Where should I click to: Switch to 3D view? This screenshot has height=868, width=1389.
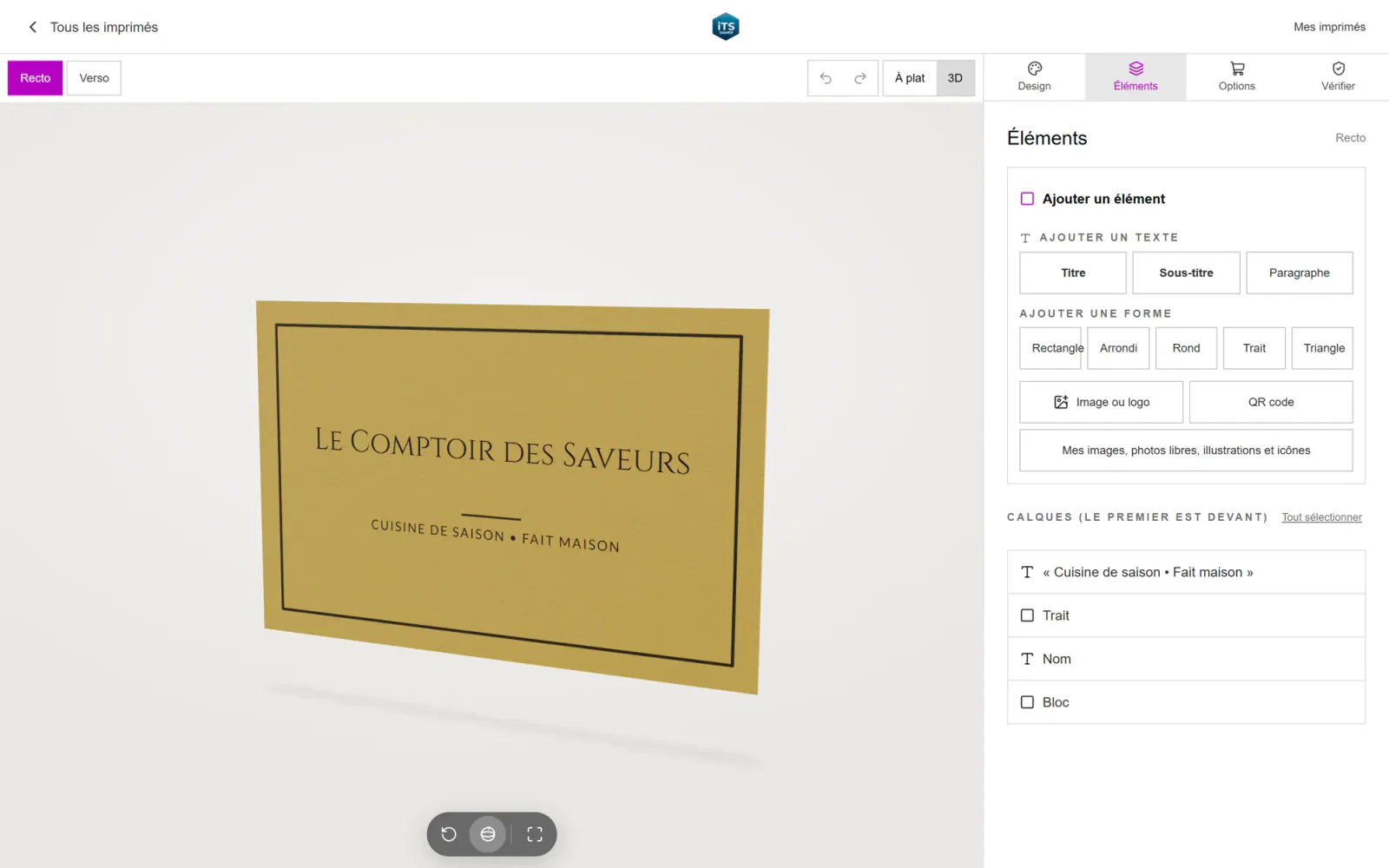click(955, 78)
